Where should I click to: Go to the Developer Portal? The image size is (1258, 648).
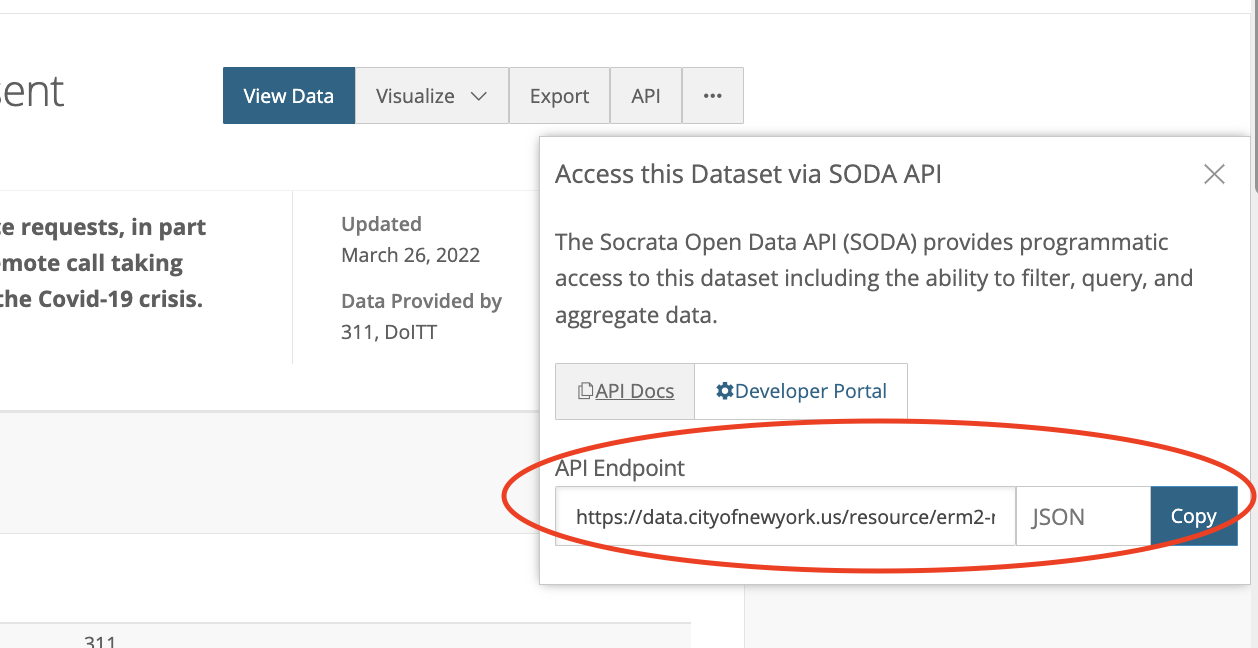point(810,391)
